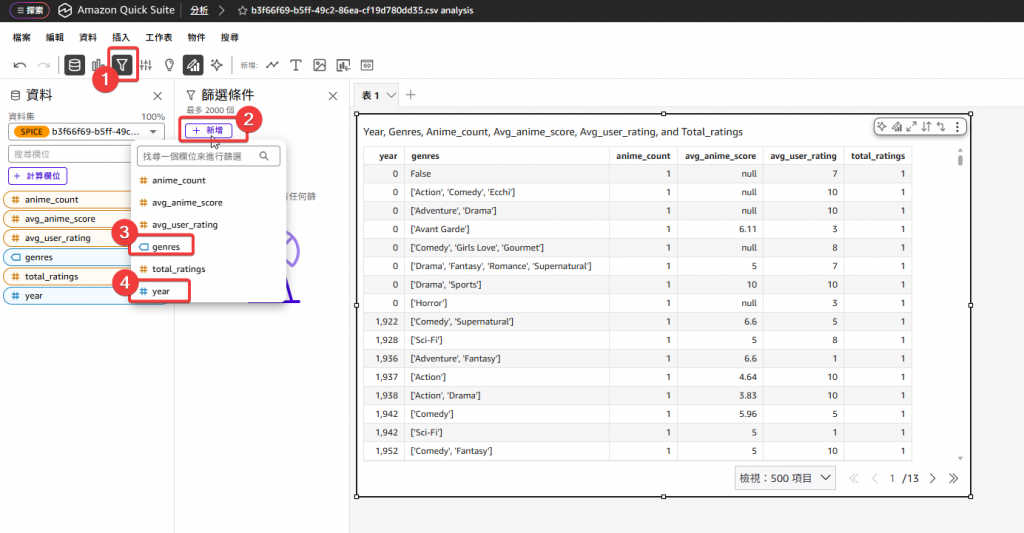This screenshot has height=533, width=1024.
Task: Open the 檔案 menu
Action: [x=22, y=37]
